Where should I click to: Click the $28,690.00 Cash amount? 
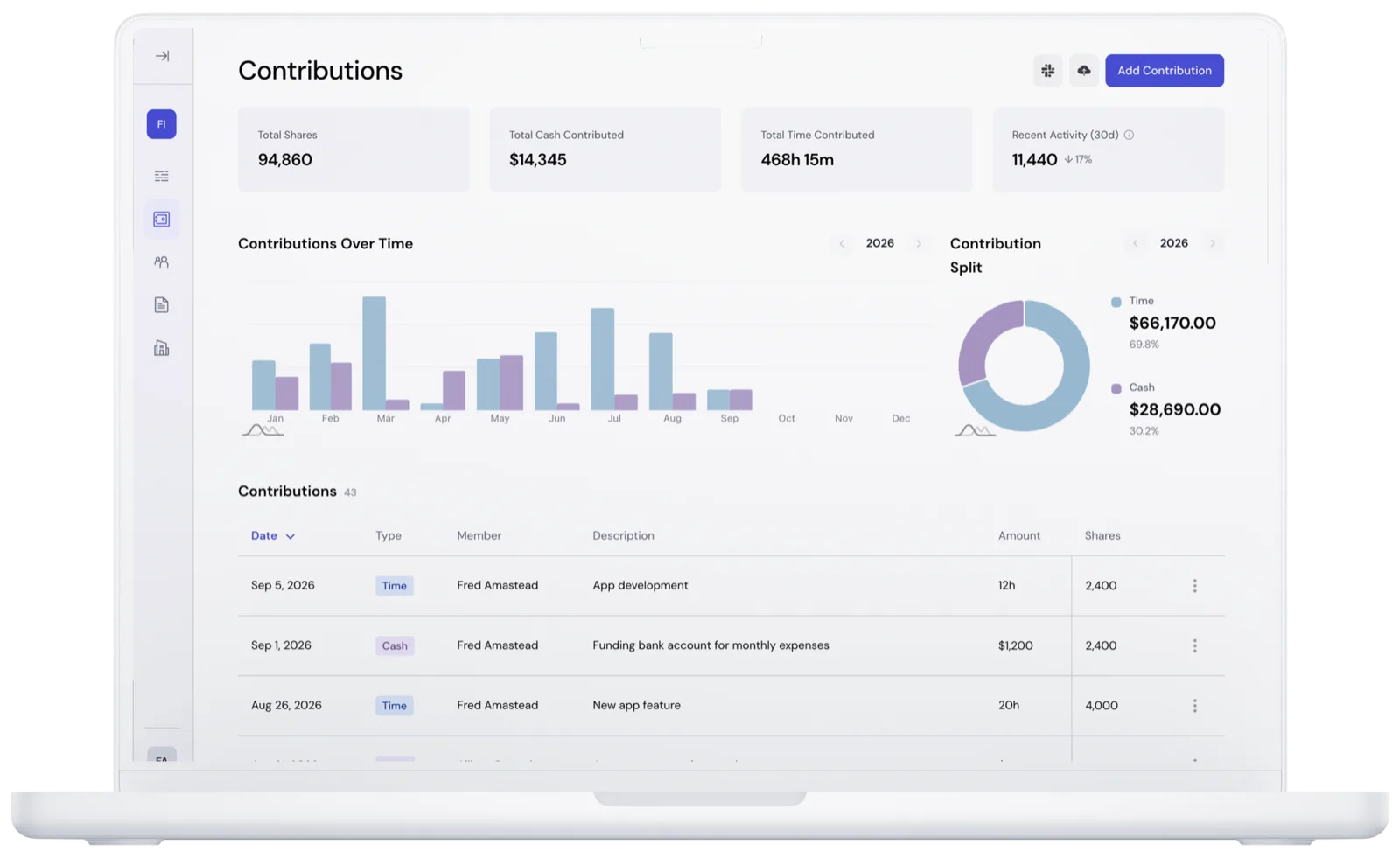point(1174,409)
